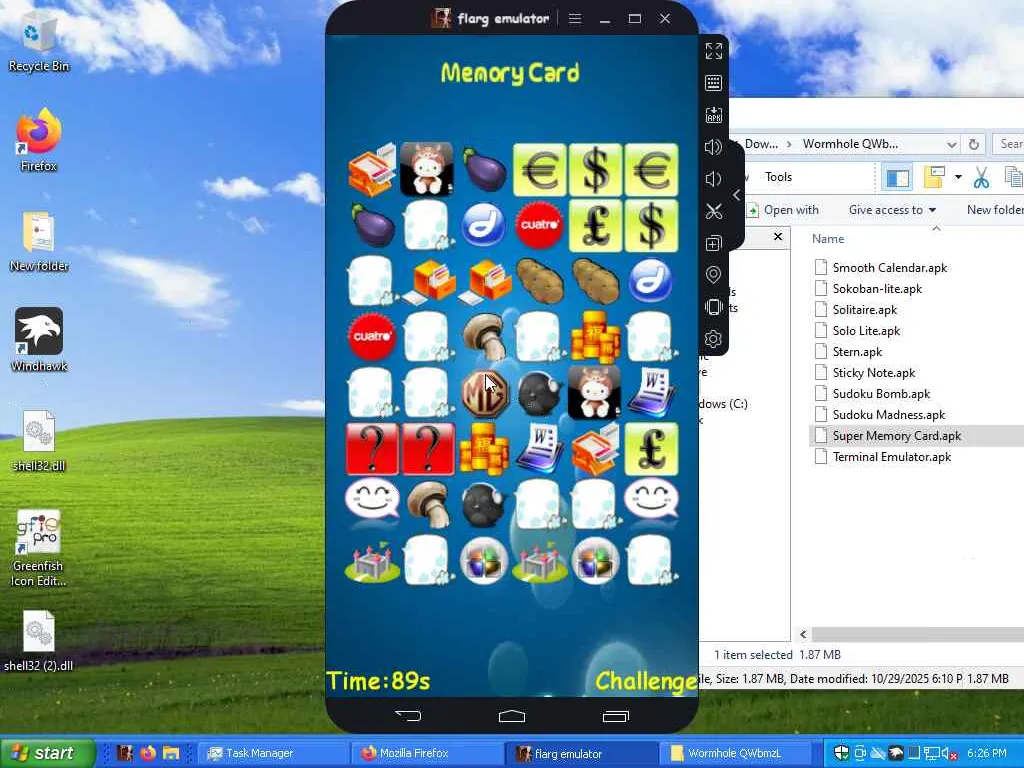Click the Explorer horizontal scrollbar left arrow
Image resolution: width=1024 pixels, height=768 pixels.
(803, 634)
